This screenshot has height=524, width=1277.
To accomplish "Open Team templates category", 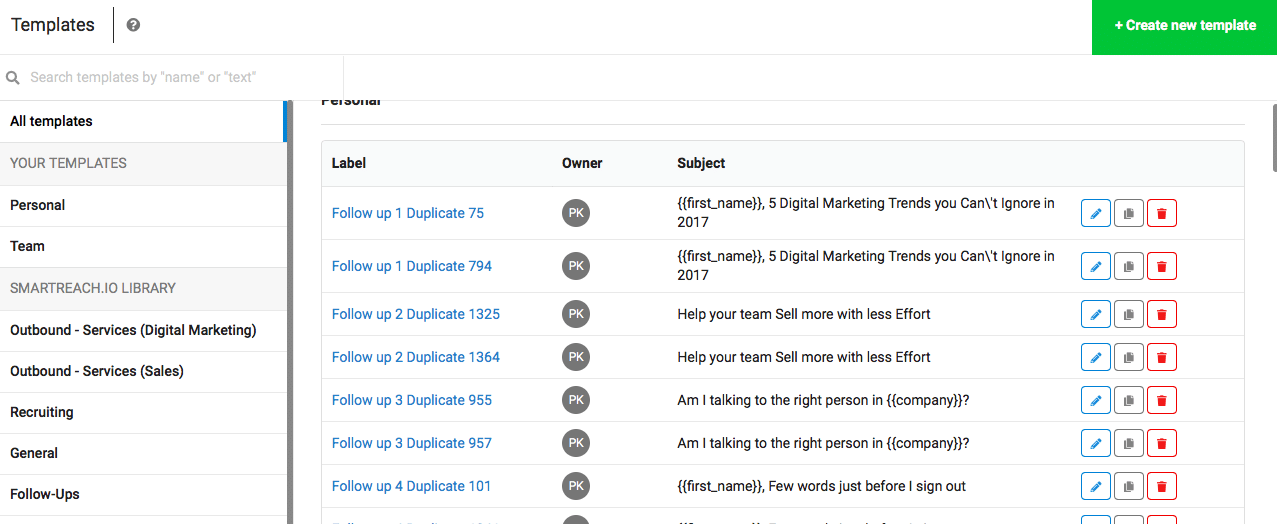I will point(143,246).
